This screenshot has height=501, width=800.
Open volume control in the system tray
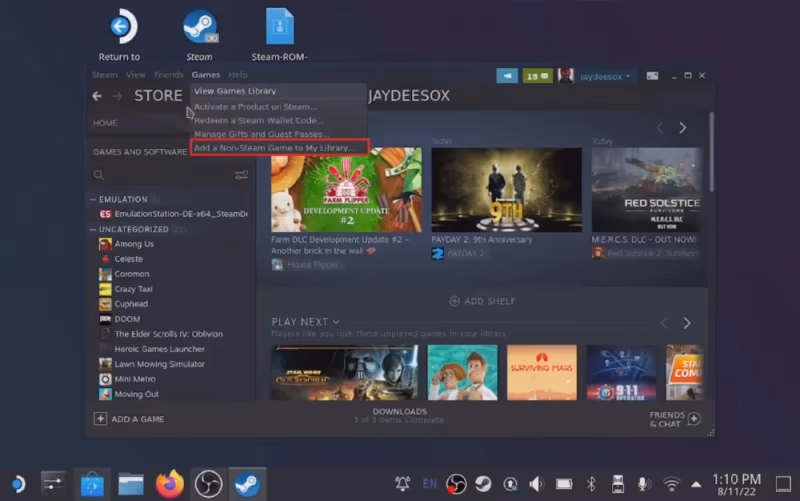coord(536,484)
